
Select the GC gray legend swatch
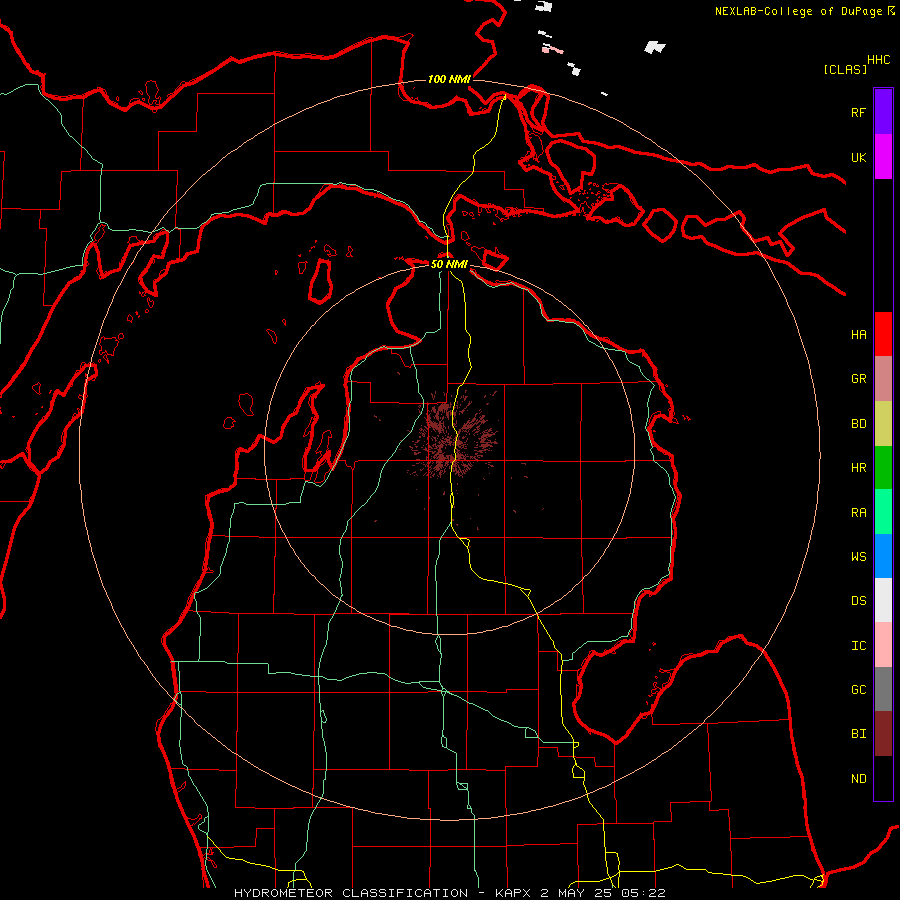click(x=883, y=689)
